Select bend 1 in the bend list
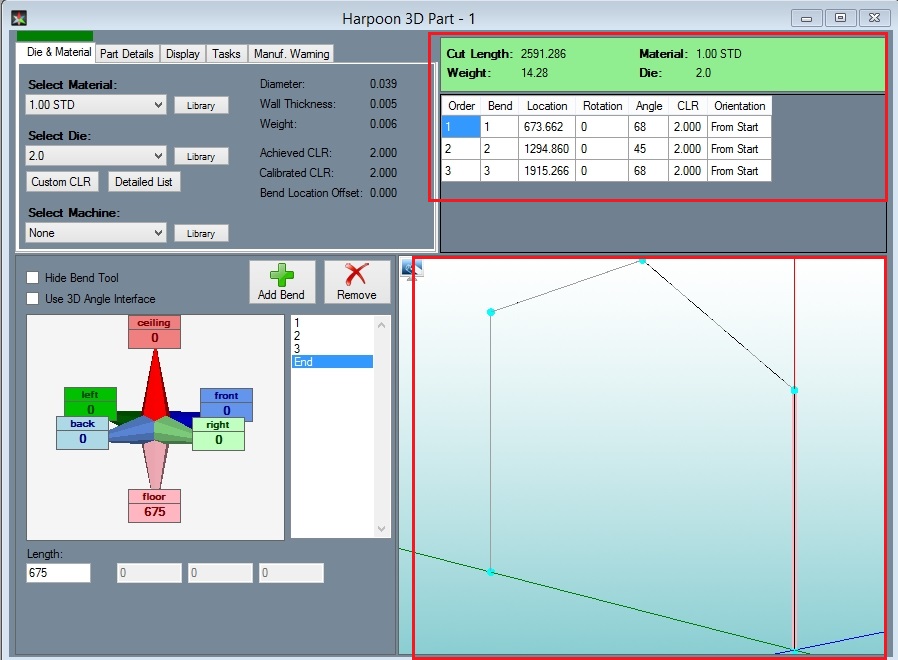 [x=332, y=323]
